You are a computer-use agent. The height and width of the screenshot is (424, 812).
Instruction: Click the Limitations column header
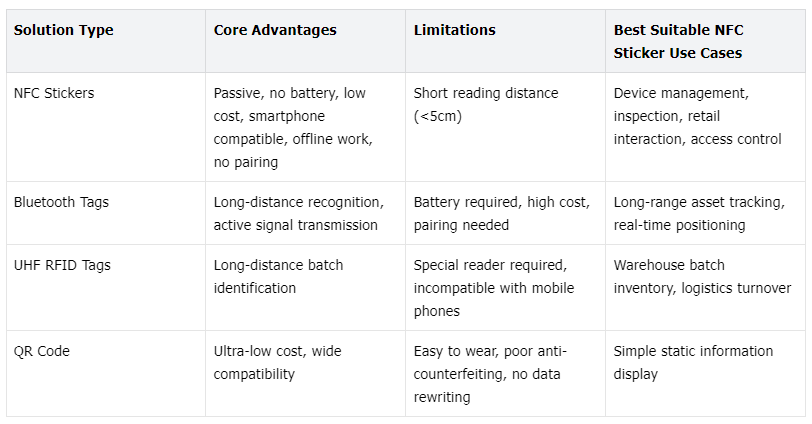(454, 30)
